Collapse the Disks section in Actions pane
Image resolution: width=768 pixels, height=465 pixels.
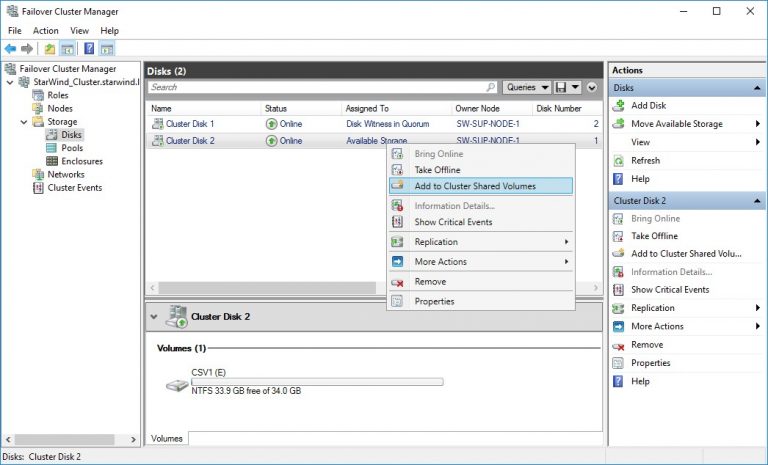click(759, 88)
